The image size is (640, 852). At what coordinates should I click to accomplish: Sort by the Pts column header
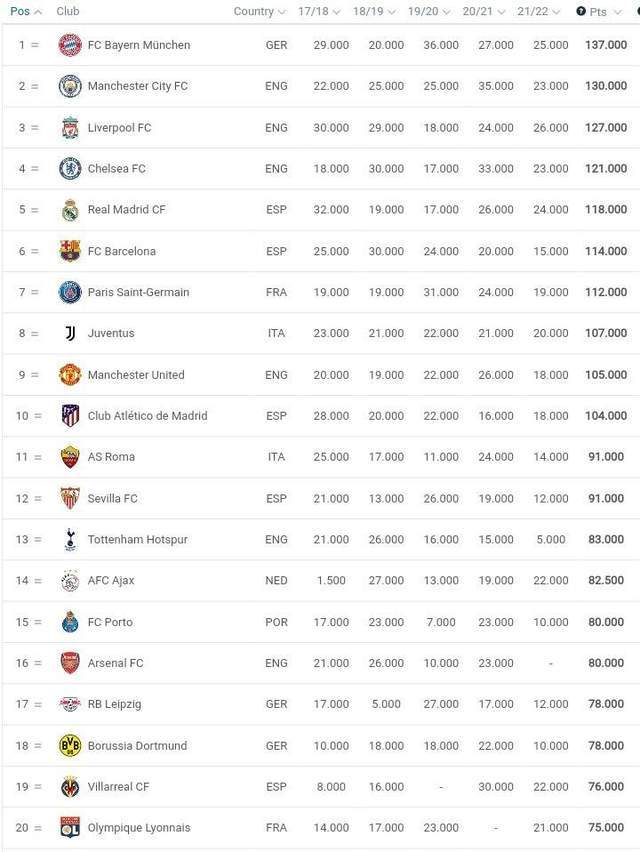coord(605,11)
